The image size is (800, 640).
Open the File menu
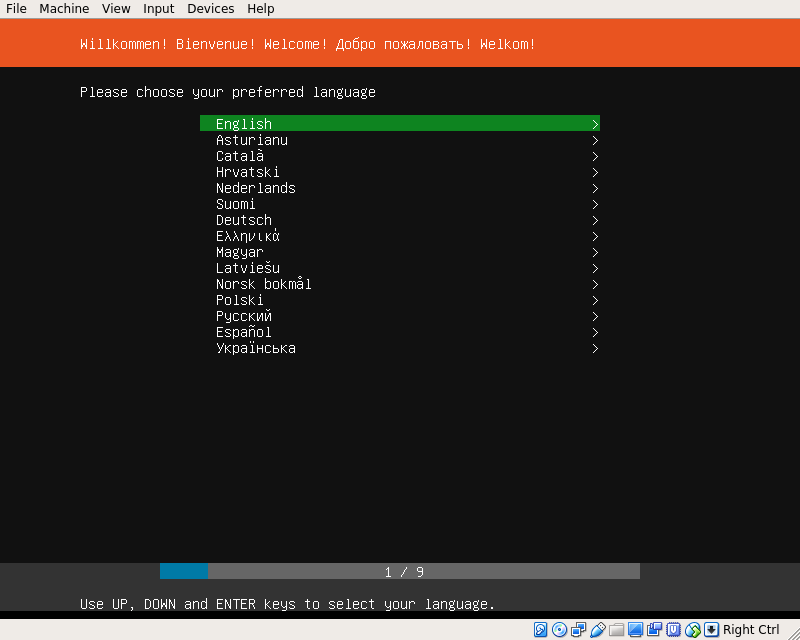[16, 9]
